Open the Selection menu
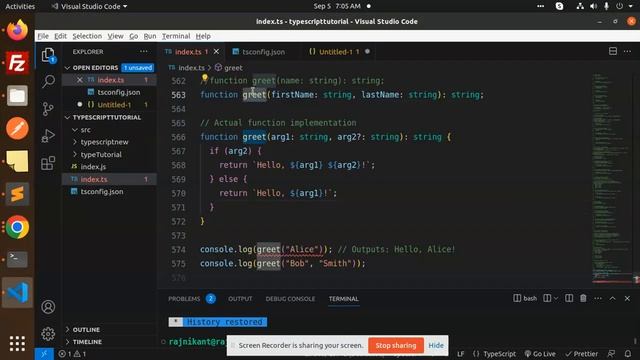The height and width of the screenshot is (360, 640). [x=87, y=36]
